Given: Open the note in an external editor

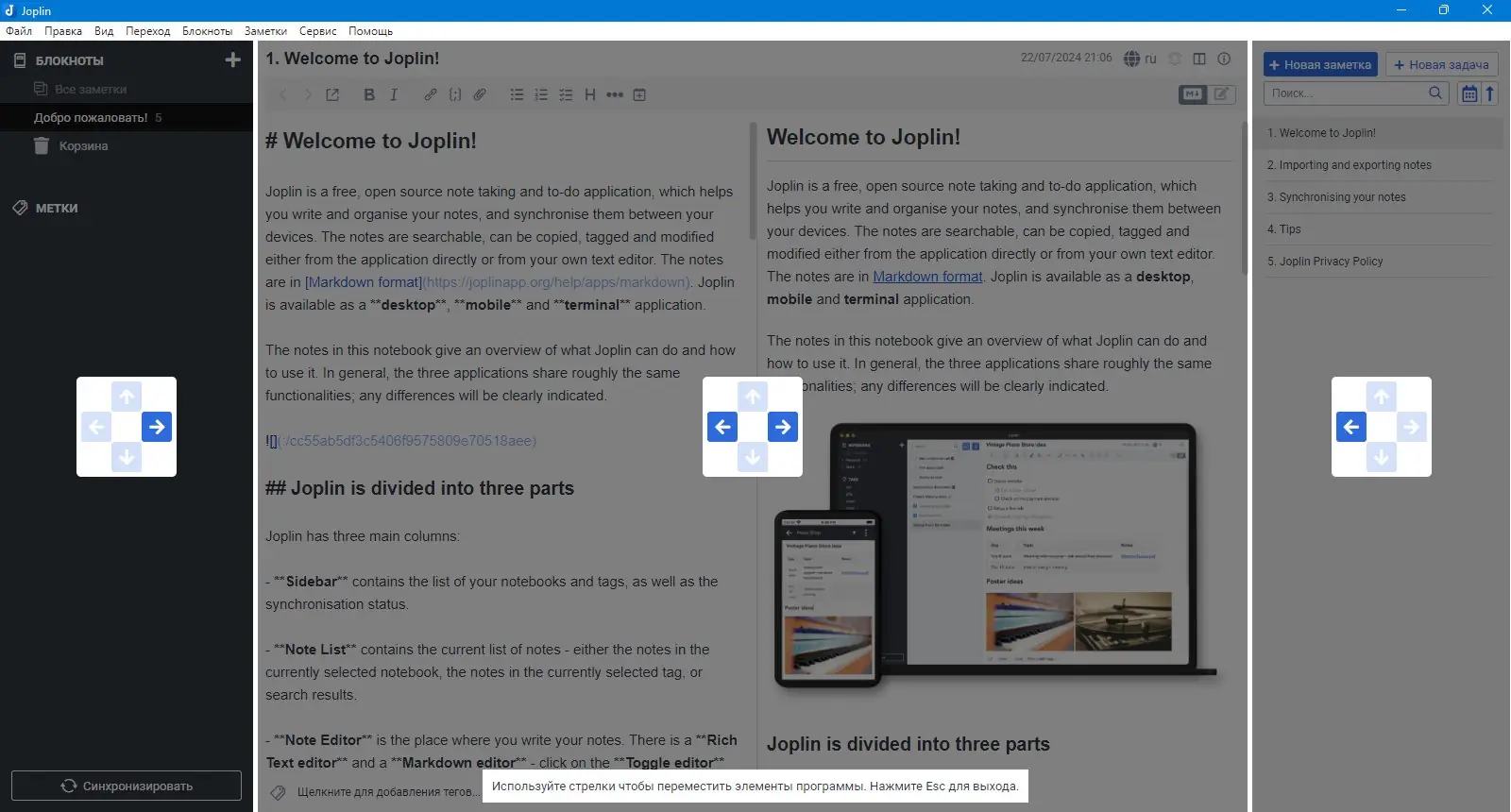Looking at the screenshot, I should [x=332, y=94].
